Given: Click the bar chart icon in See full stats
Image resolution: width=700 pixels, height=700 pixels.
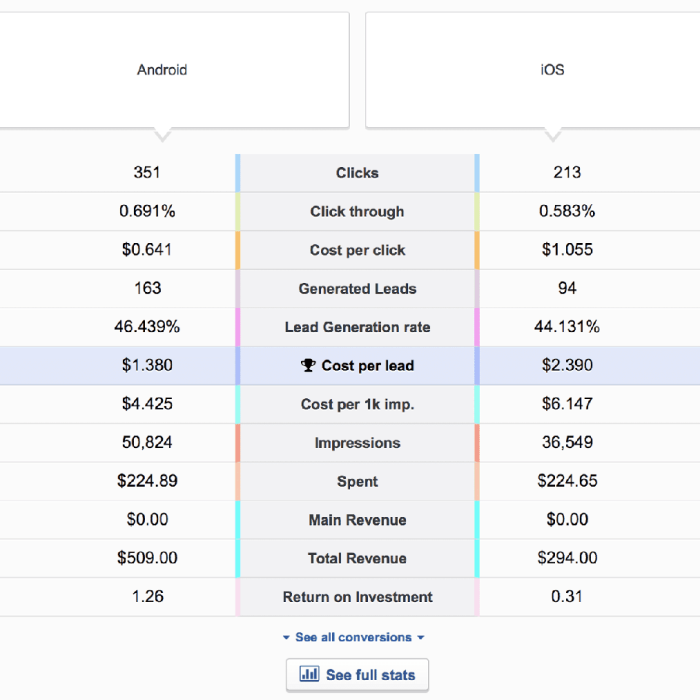Looking at the screenshot, I should pos(310,675).
